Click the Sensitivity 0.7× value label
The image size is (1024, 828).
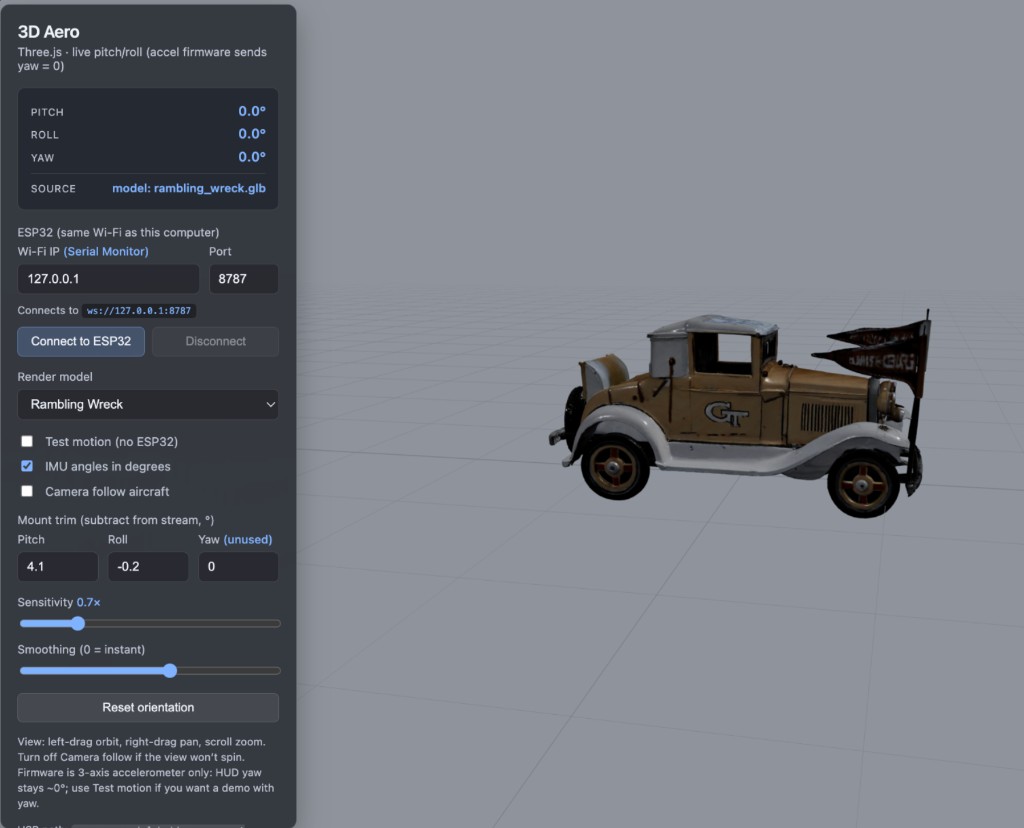pos(88,602)
